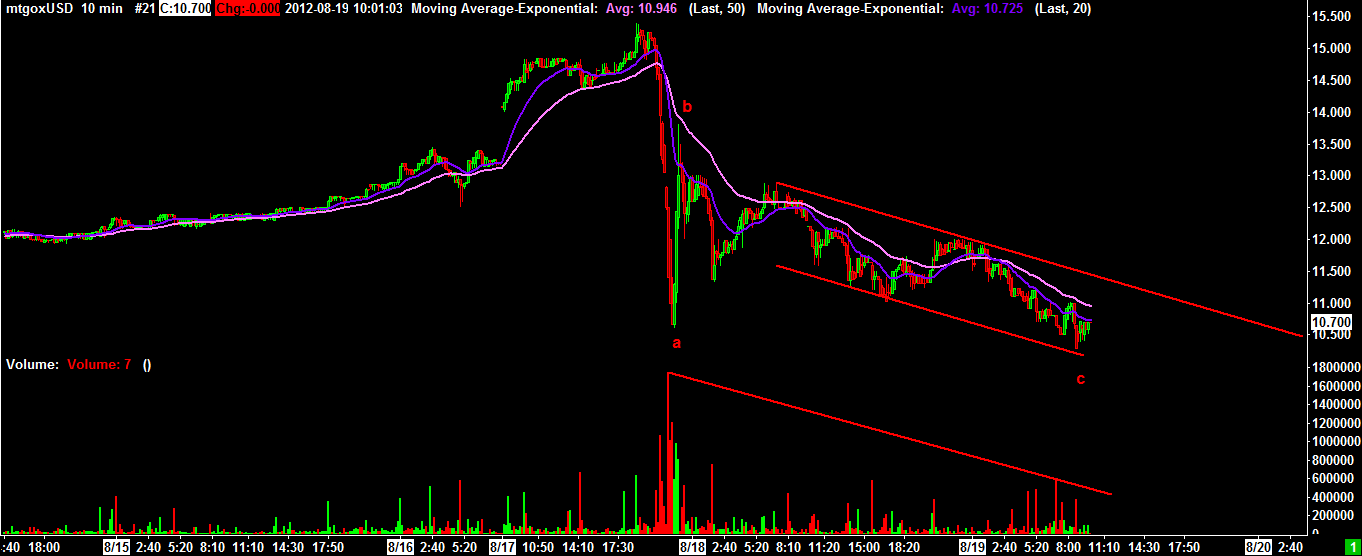
Task: Click the 8:00 time axis label
Action: tap(1070, 548)
